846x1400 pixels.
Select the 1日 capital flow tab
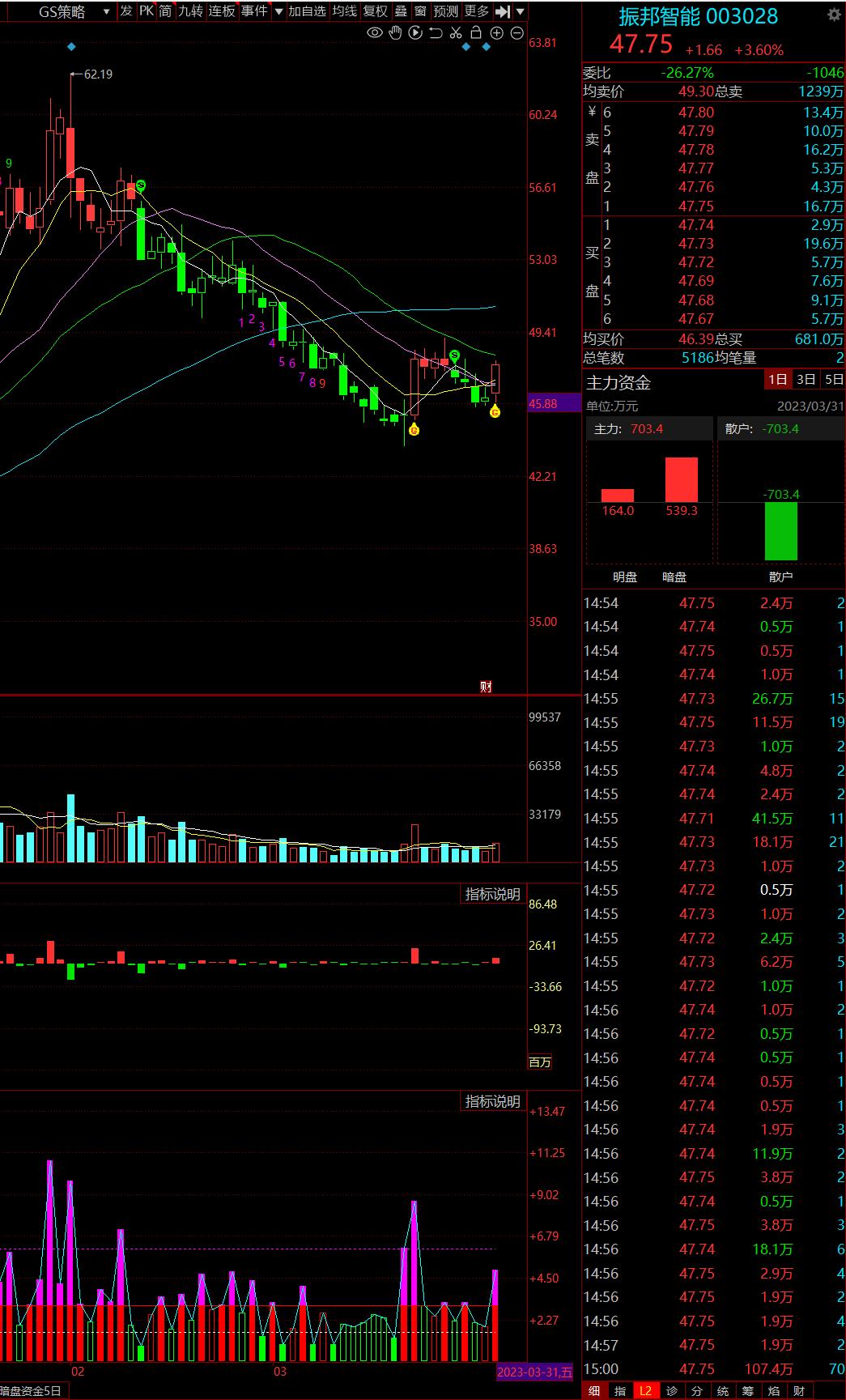click(x=777, y=380)
